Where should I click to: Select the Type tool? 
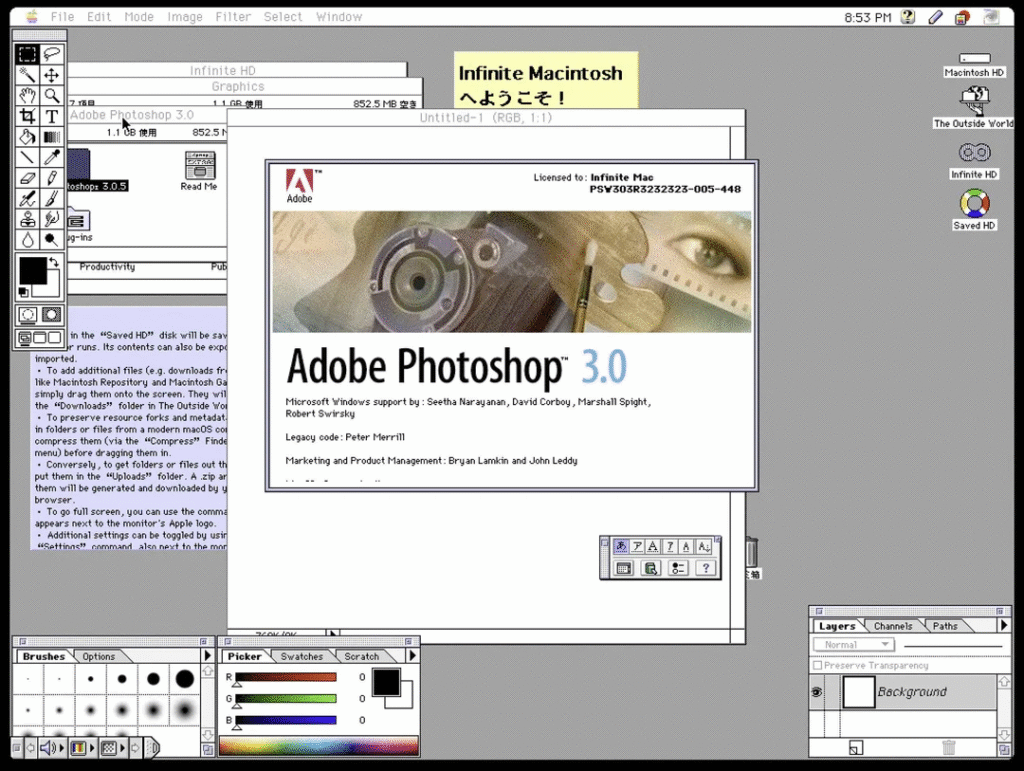point(52,116)
